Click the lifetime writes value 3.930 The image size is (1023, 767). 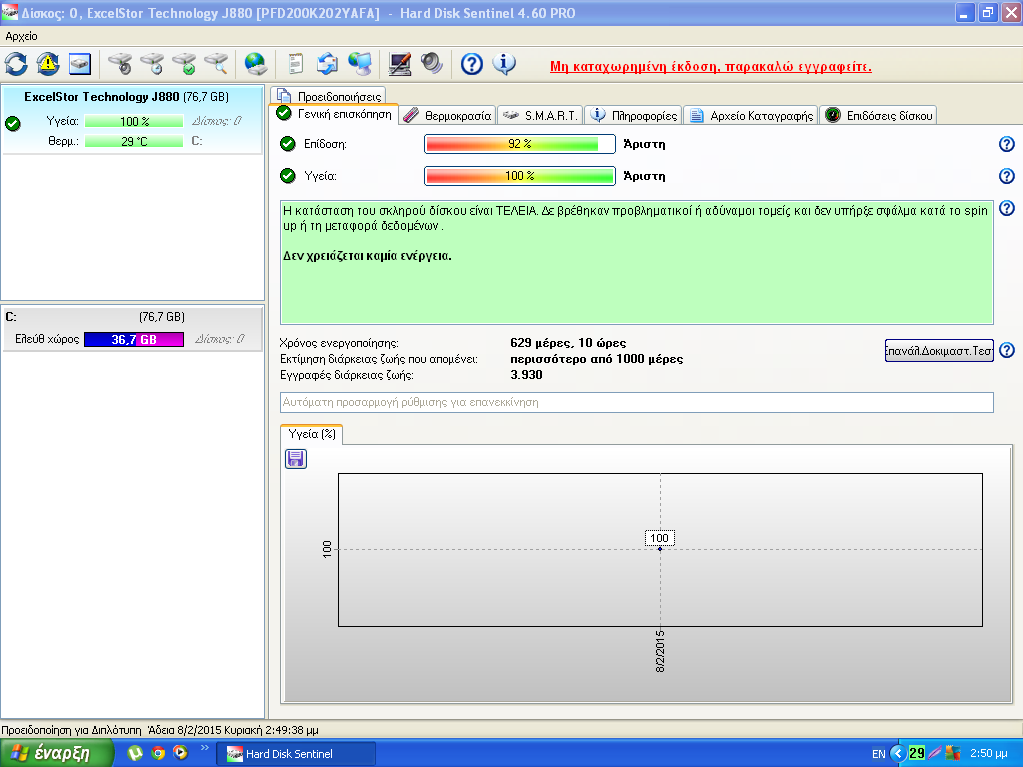(x=527, y=375)
